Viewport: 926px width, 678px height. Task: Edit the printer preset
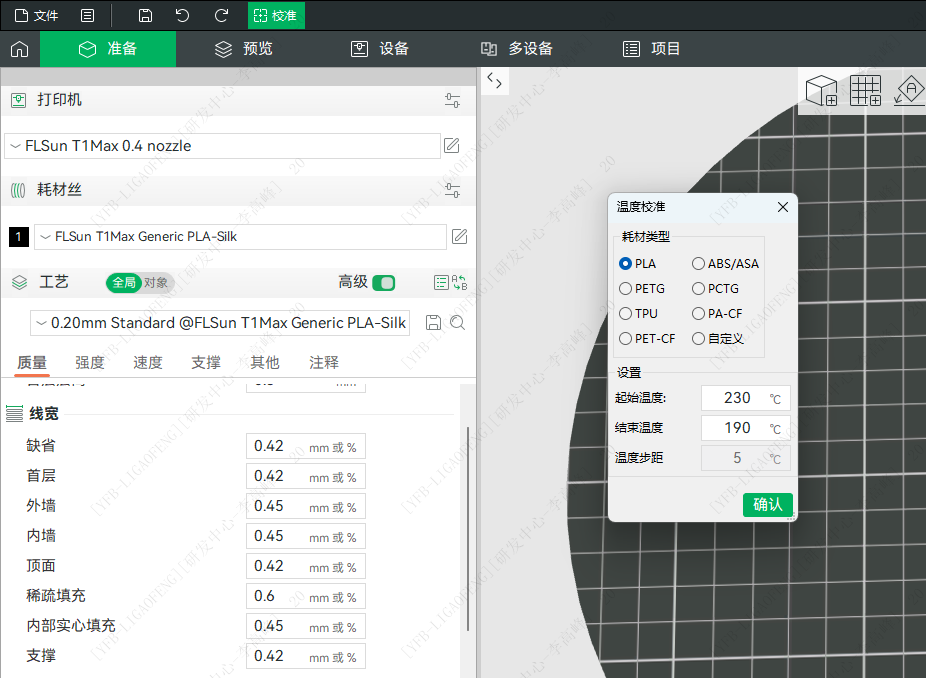(x=452, y=145)
